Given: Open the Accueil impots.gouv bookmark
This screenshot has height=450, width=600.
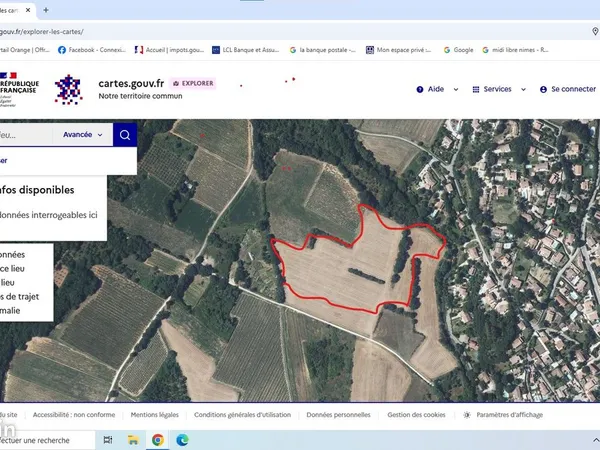Looking at the screenshot, I should [169, 50].
